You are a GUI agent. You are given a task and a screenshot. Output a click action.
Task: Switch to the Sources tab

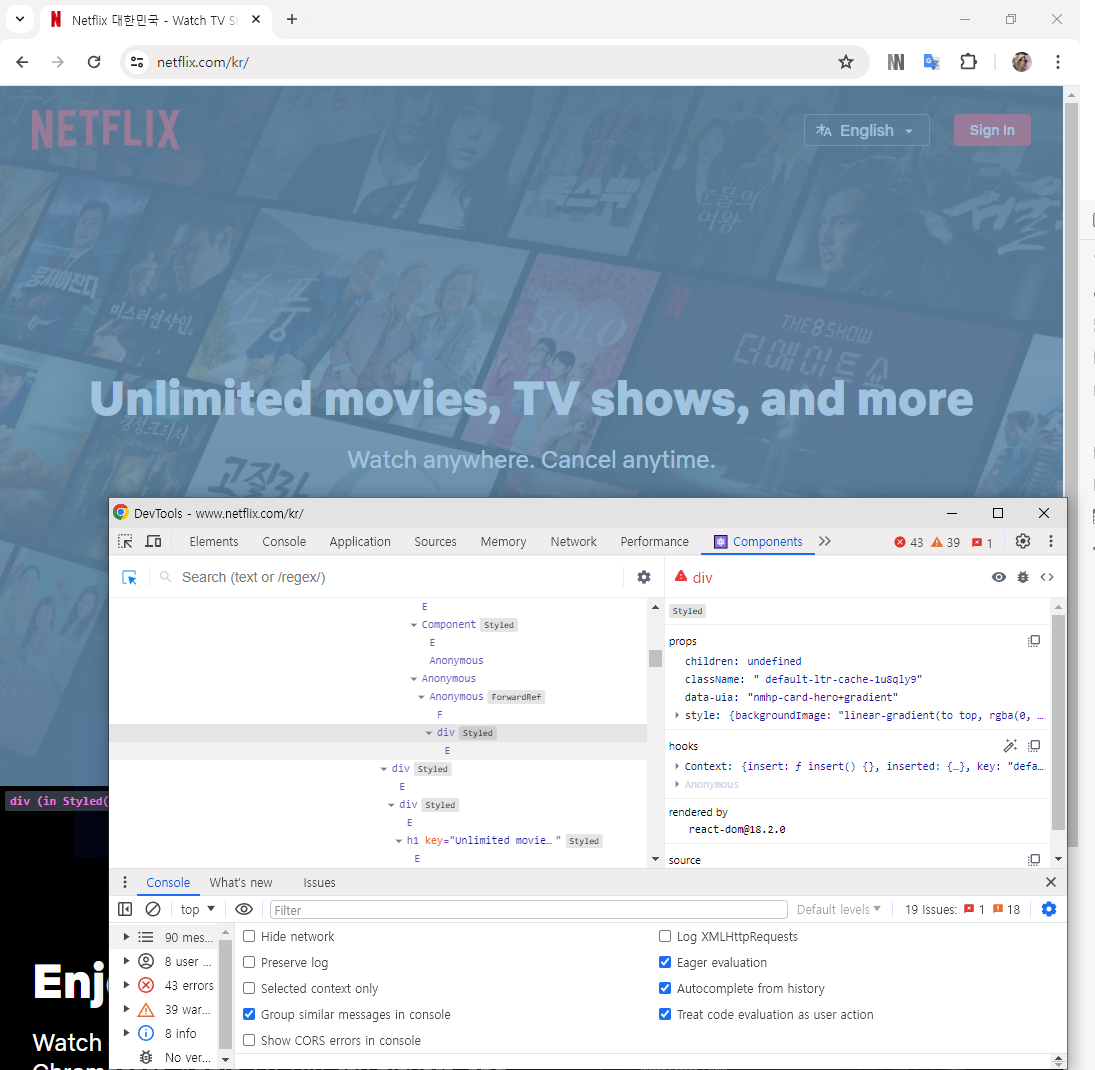pos(435,541)
